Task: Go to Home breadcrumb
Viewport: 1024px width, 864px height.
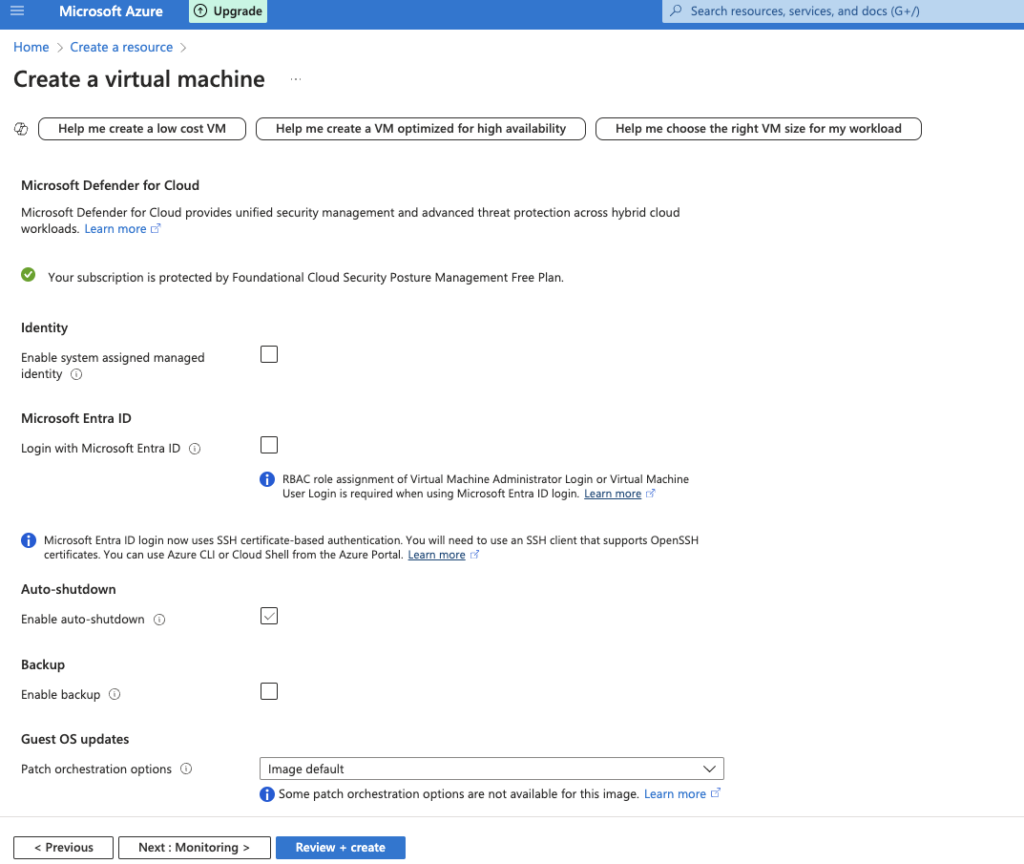Action: coord(31,47)
